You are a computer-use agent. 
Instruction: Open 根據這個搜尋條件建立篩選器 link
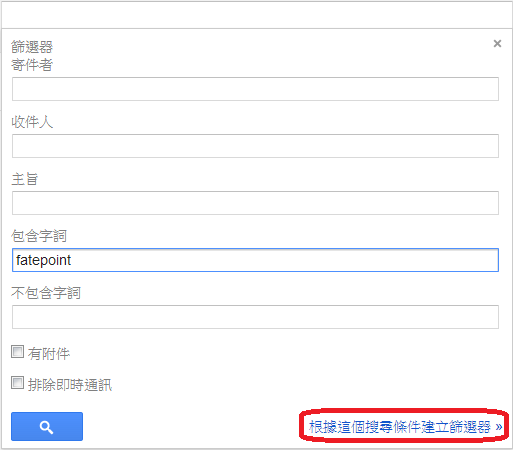click(400, 427)
